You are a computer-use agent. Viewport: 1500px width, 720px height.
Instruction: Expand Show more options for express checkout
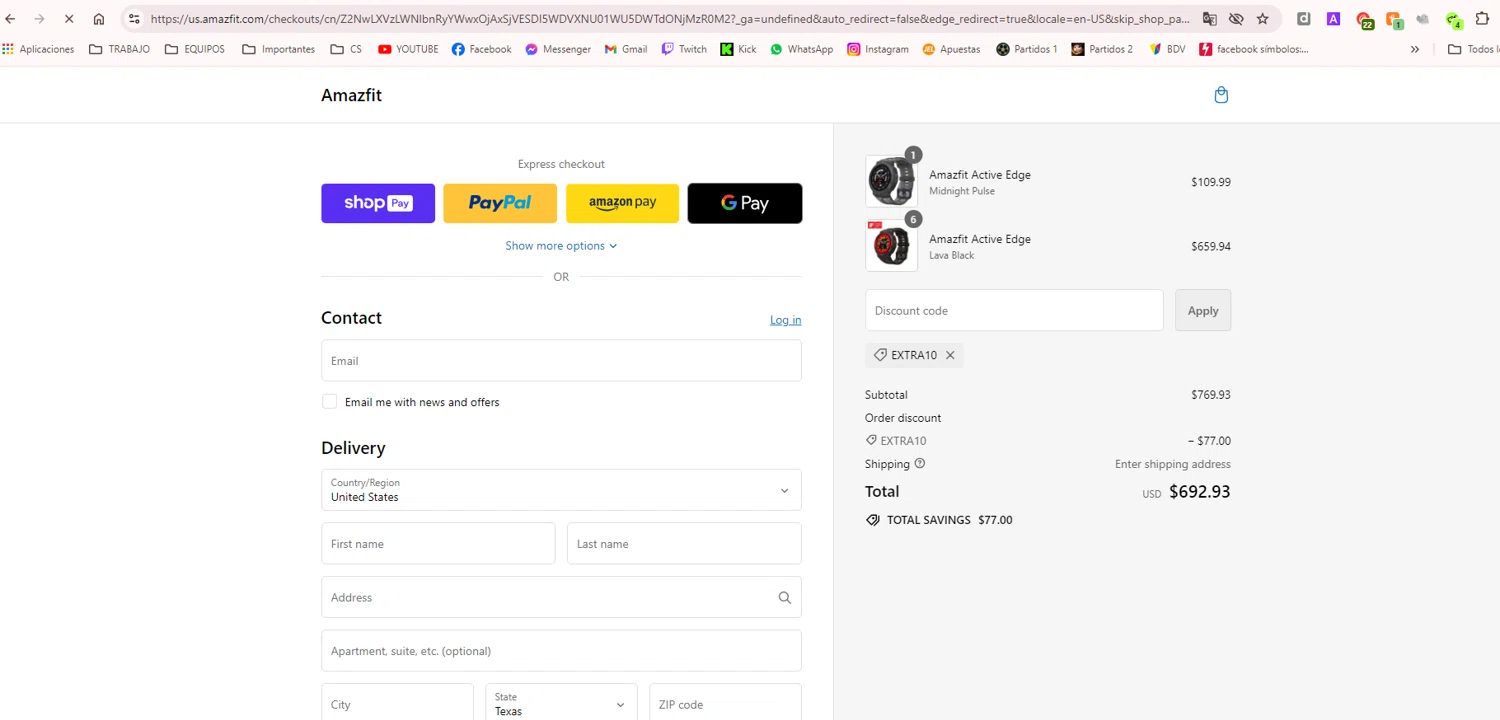(x=561, y=246)
